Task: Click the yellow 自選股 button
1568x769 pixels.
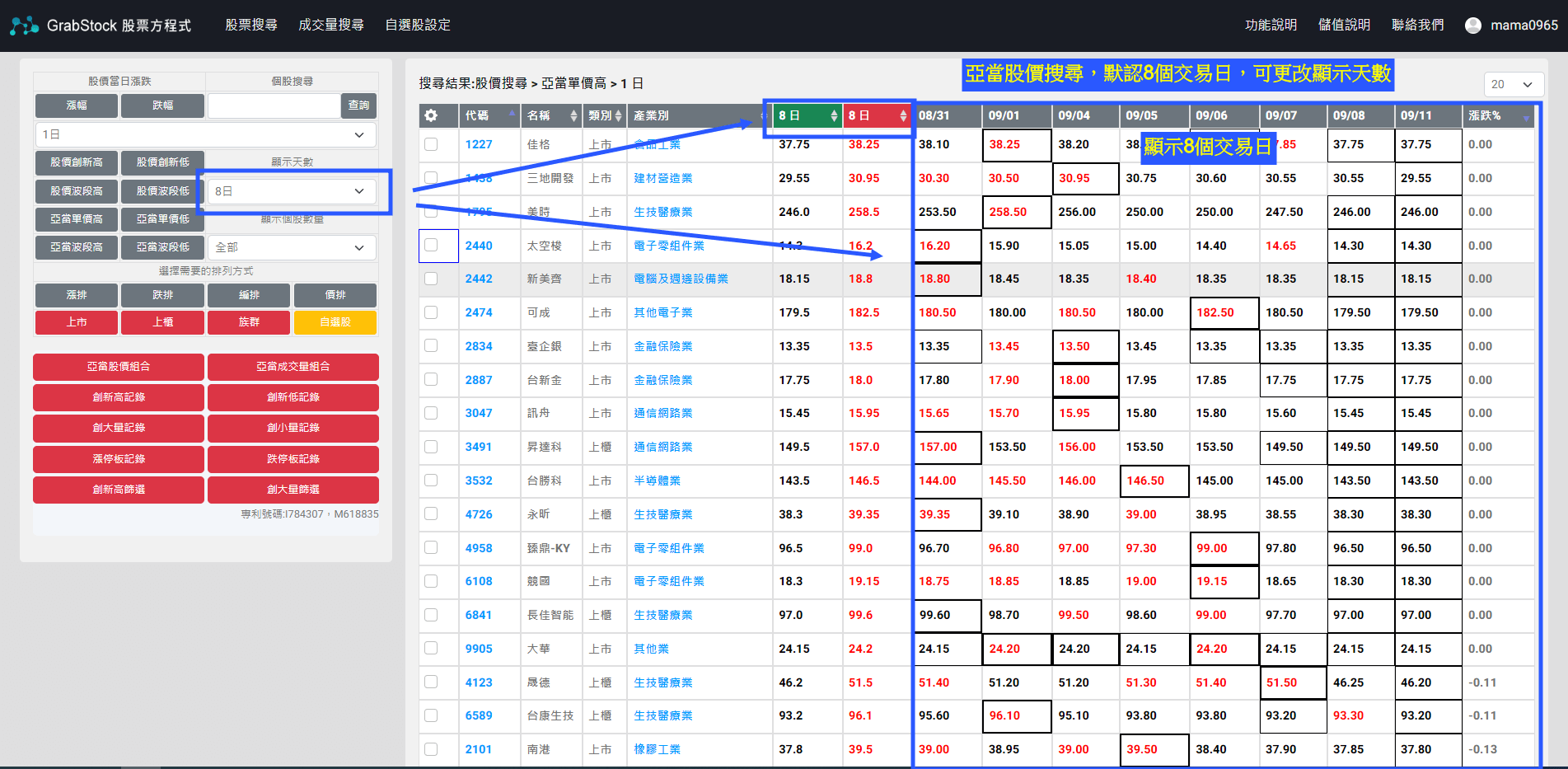Action: point(335,322)
